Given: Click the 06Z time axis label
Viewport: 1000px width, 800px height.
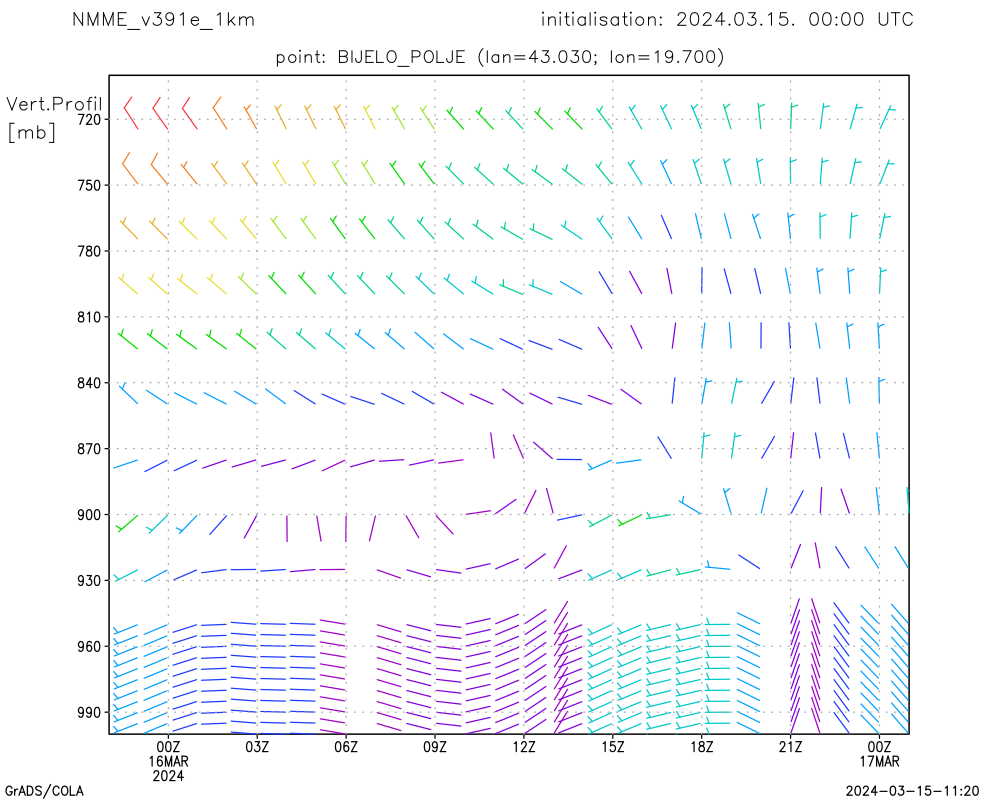Looking at the screenshot, I should (x=346, y=746).
